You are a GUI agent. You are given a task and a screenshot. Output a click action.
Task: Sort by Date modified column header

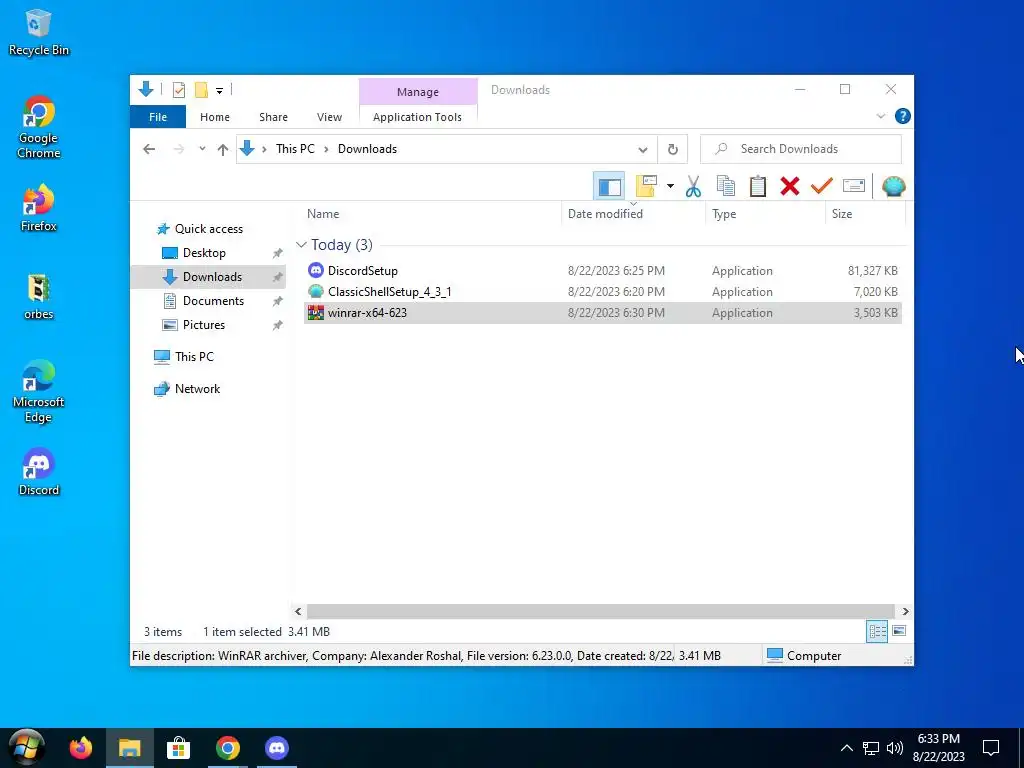[x=633, y=214]
